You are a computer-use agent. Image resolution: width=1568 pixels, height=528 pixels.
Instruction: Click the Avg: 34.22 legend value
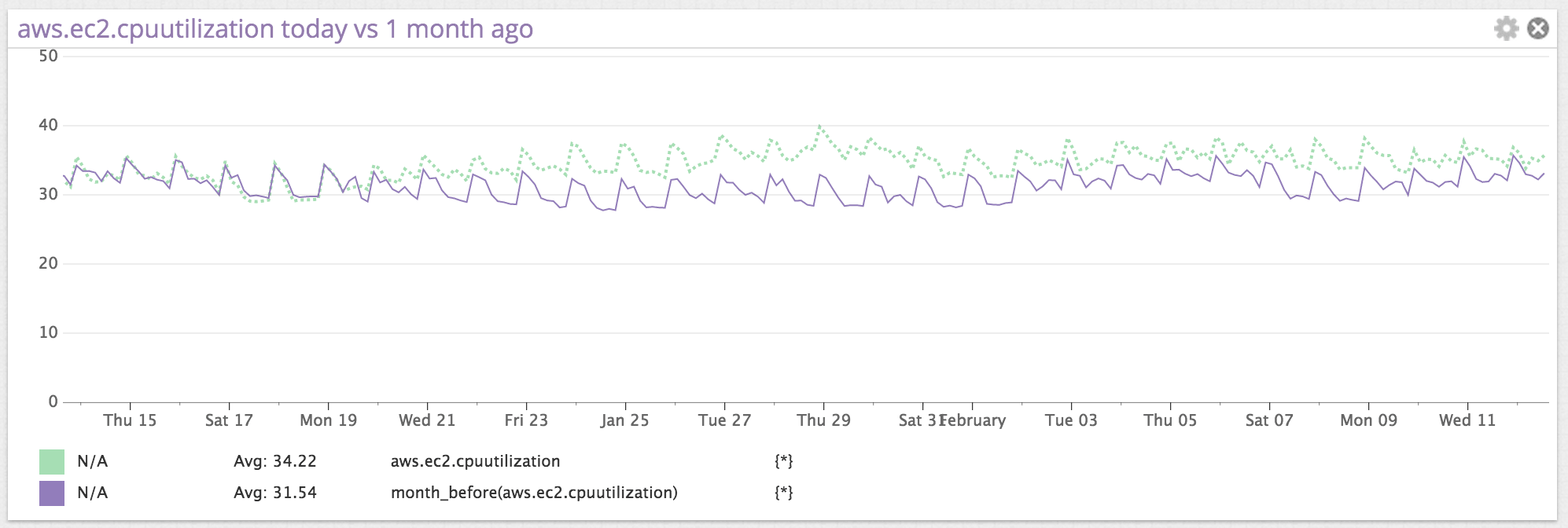coord(275,461)
